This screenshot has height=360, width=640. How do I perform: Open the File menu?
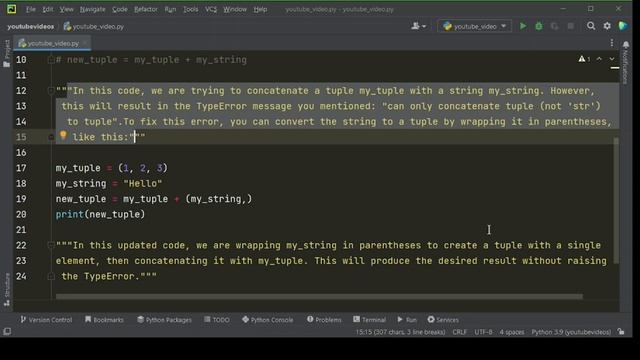31,9
